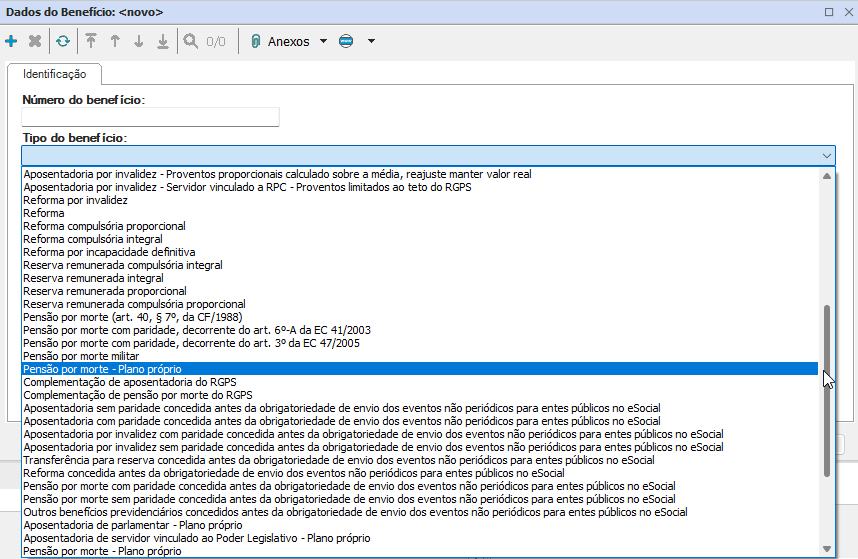
Task: Select 'Reforma concedida antes da obrigatoriedade' option
Action: (420, 473)
